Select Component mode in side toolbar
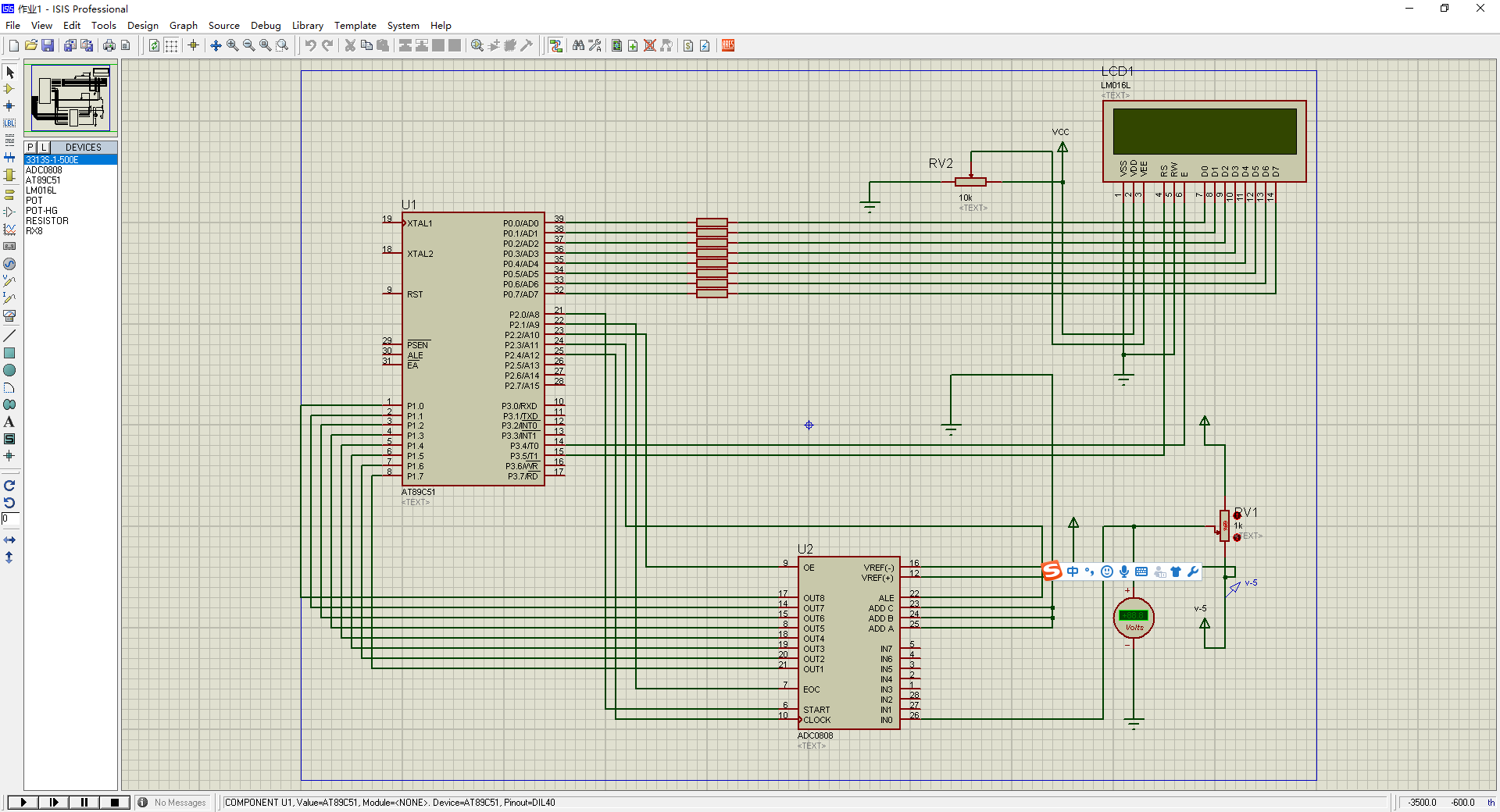 (x=9, y=89)
